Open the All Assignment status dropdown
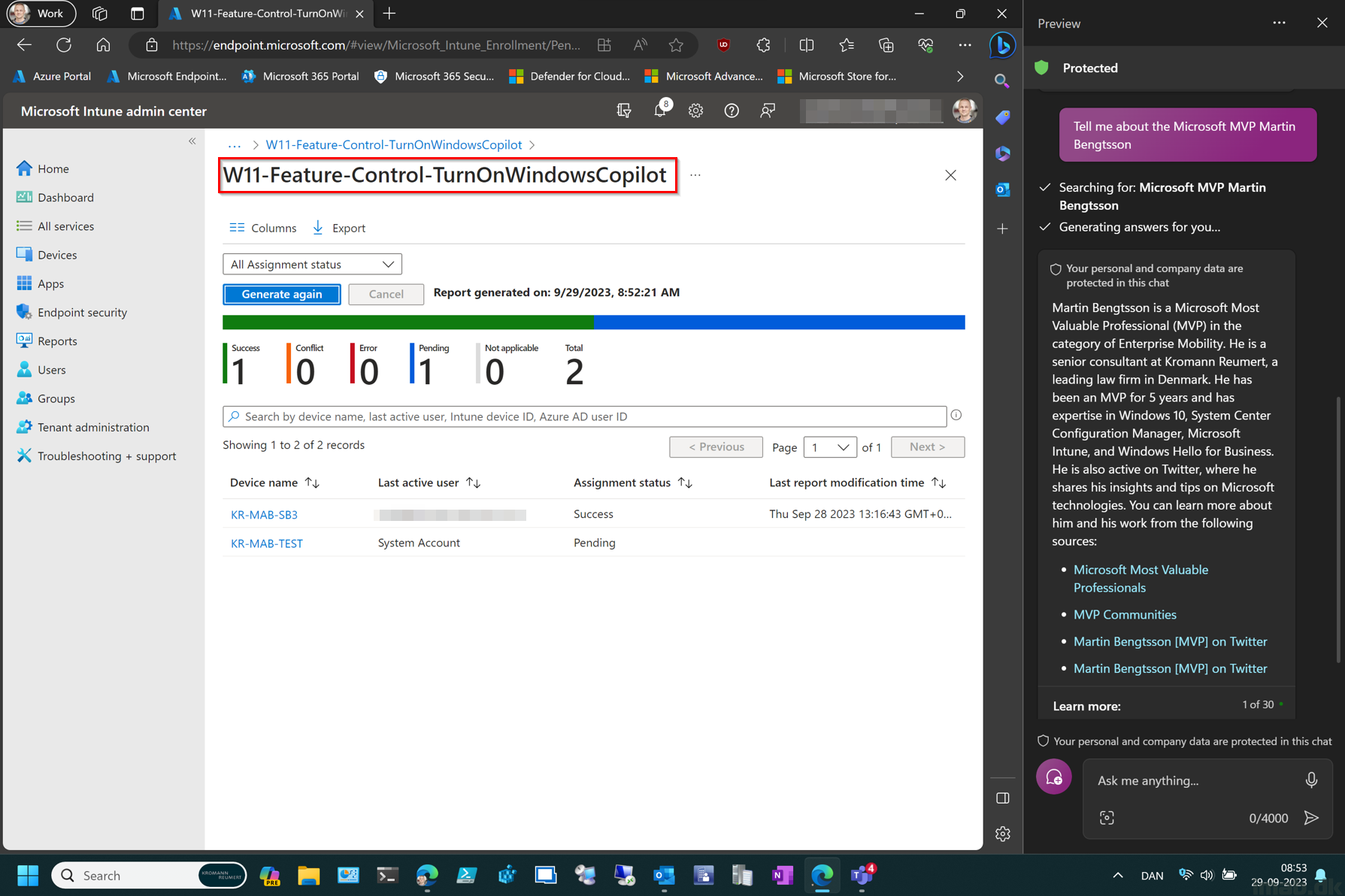 (x=312, y=265)
